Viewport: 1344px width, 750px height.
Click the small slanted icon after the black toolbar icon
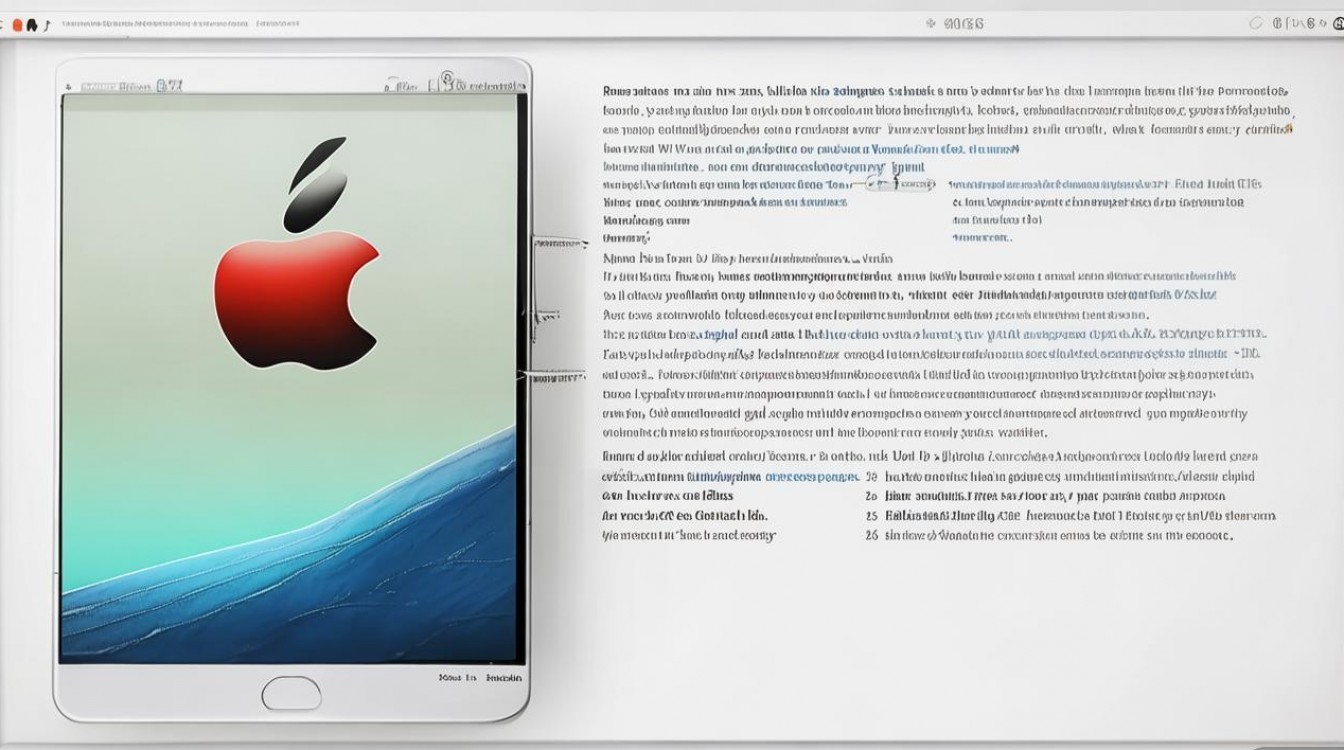click(45, 23)
